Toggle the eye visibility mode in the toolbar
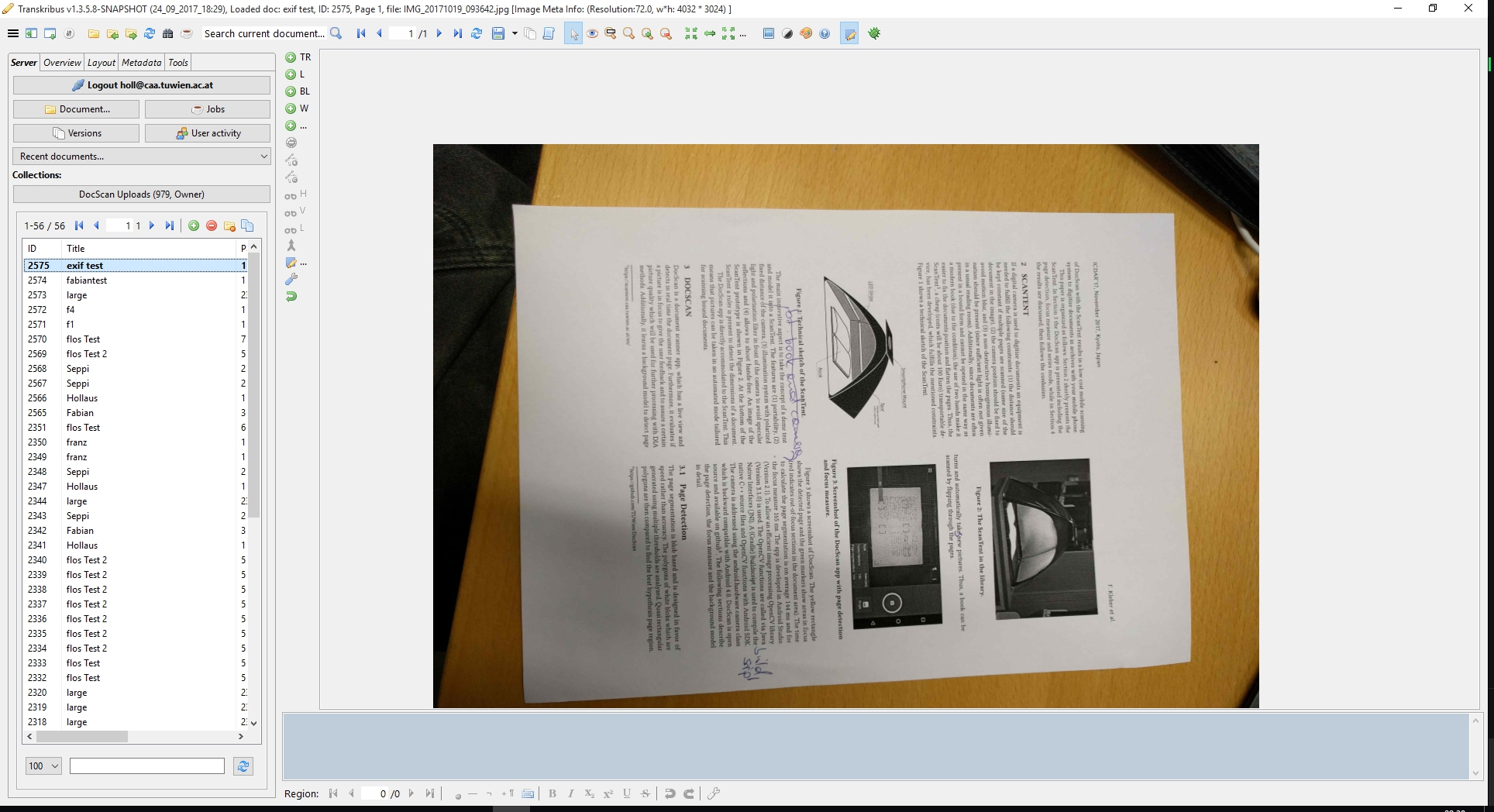 pos(592,33)
